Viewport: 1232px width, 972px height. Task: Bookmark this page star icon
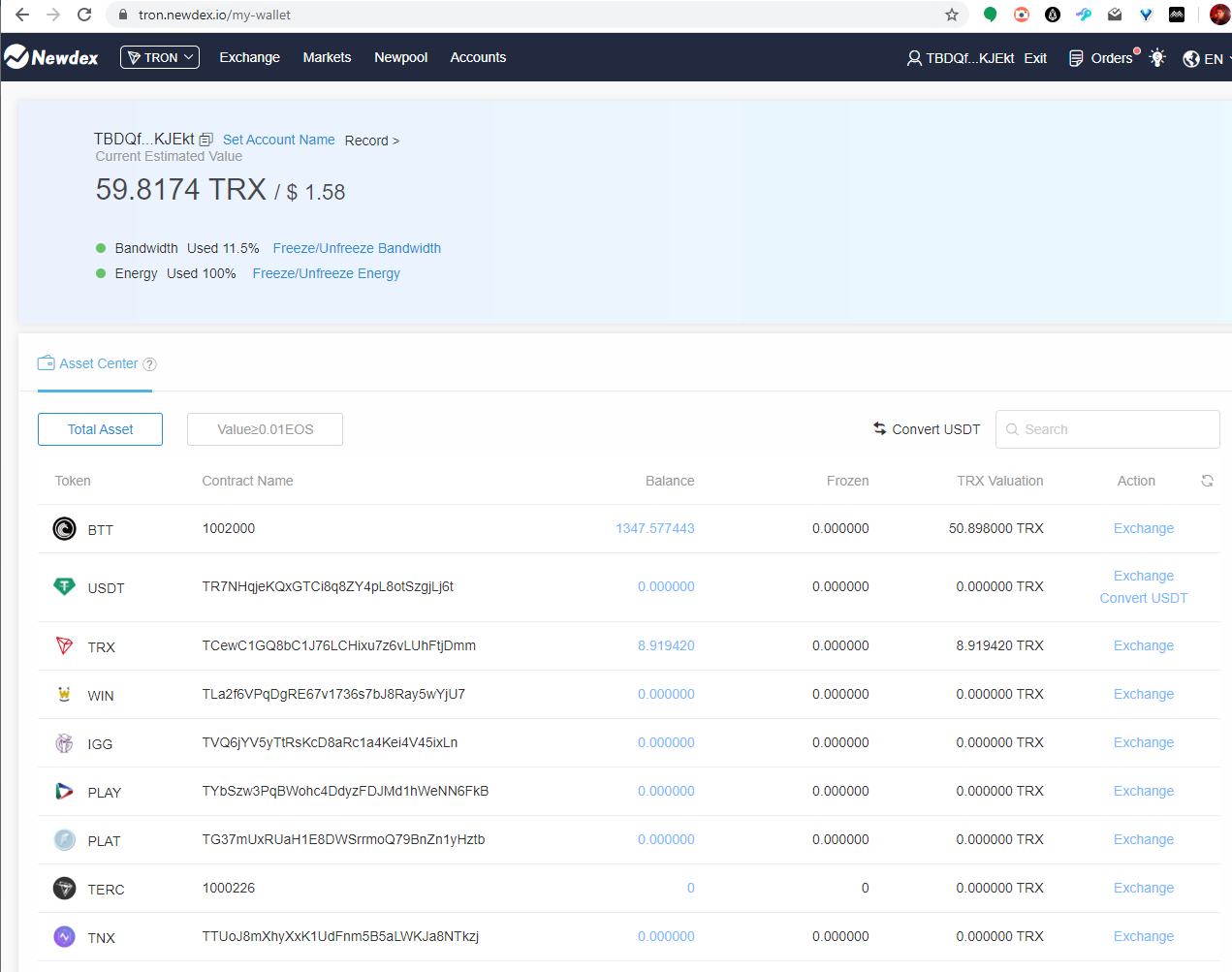click(x=952, y=15)
